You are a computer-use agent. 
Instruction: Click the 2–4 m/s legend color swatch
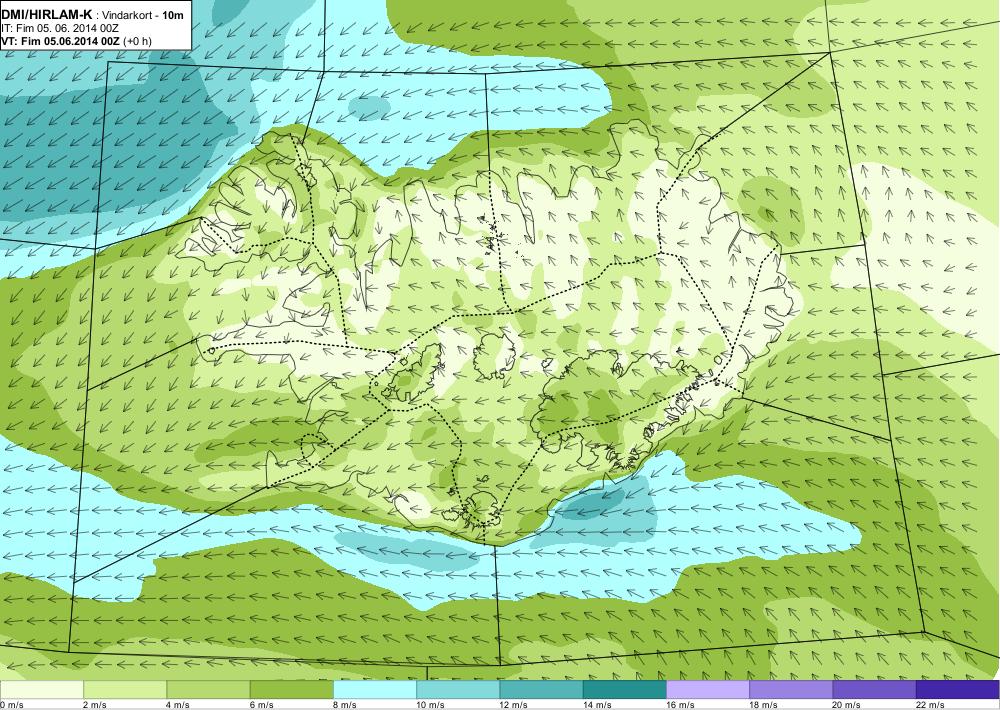tap(125, 690)
